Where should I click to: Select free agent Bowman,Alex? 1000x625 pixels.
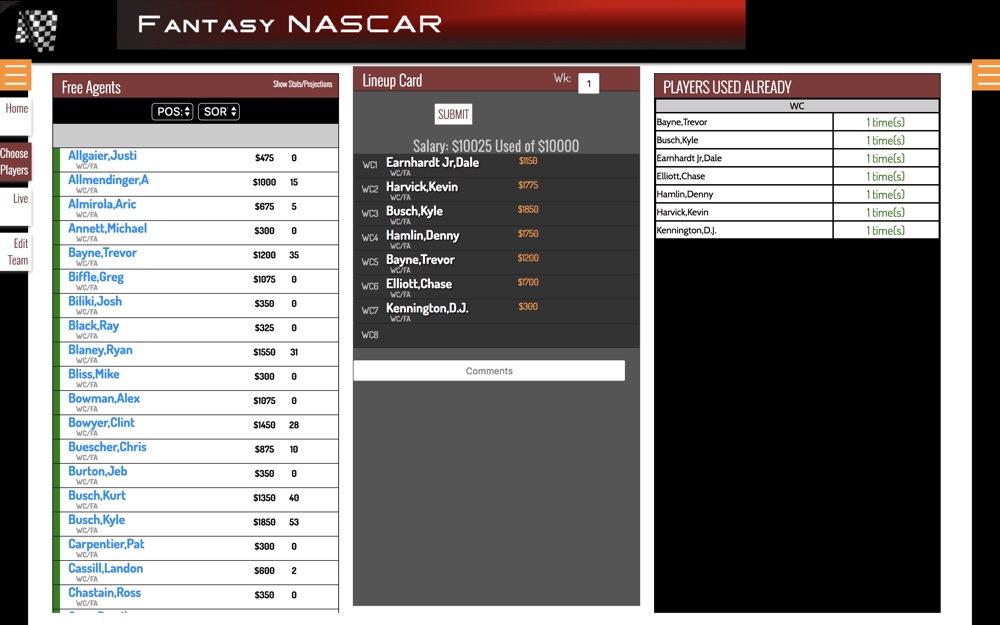[104, 398]
